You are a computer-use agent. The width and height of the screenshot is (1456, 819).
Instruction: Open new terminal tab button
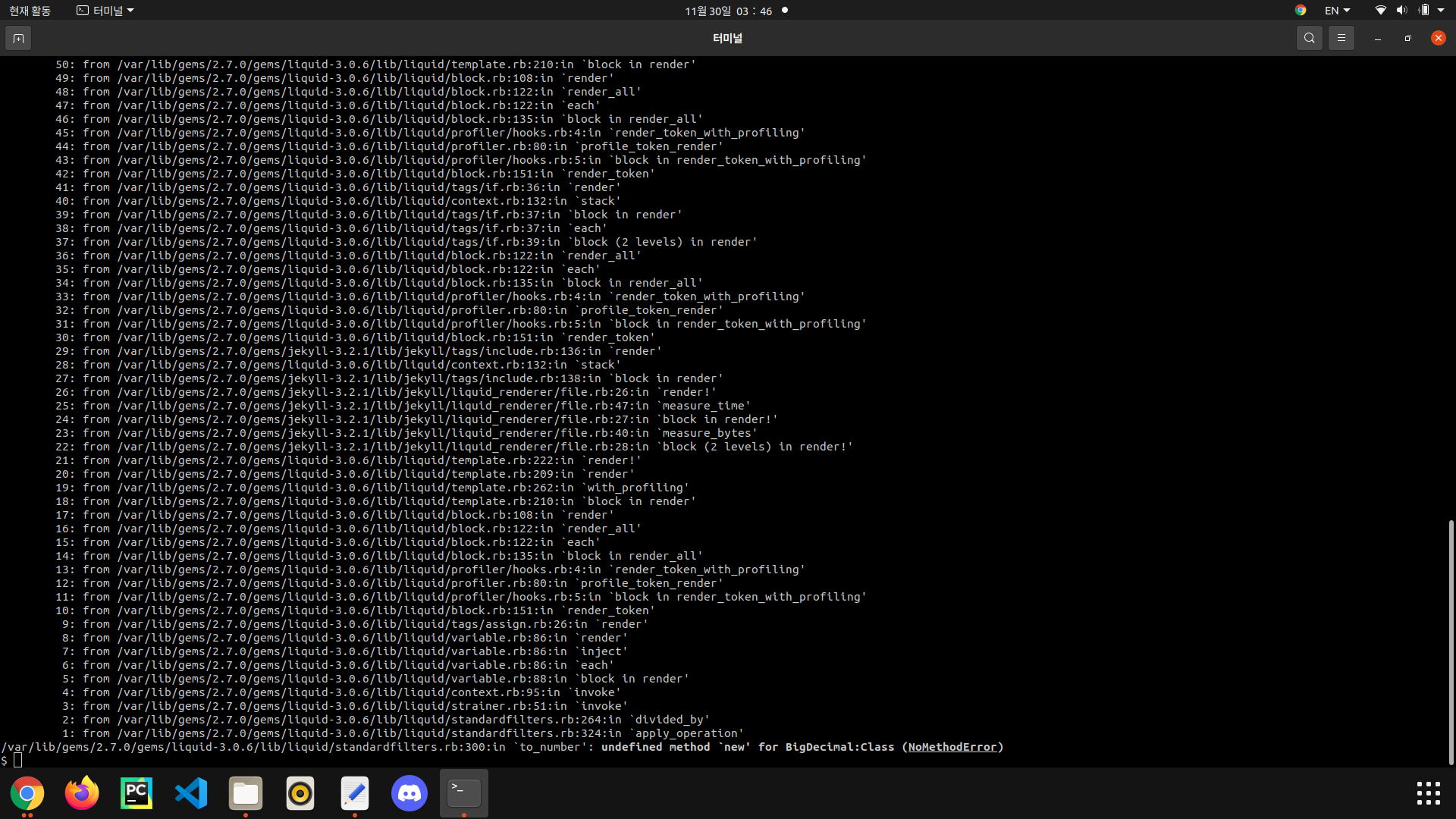(x=18, y=38)
